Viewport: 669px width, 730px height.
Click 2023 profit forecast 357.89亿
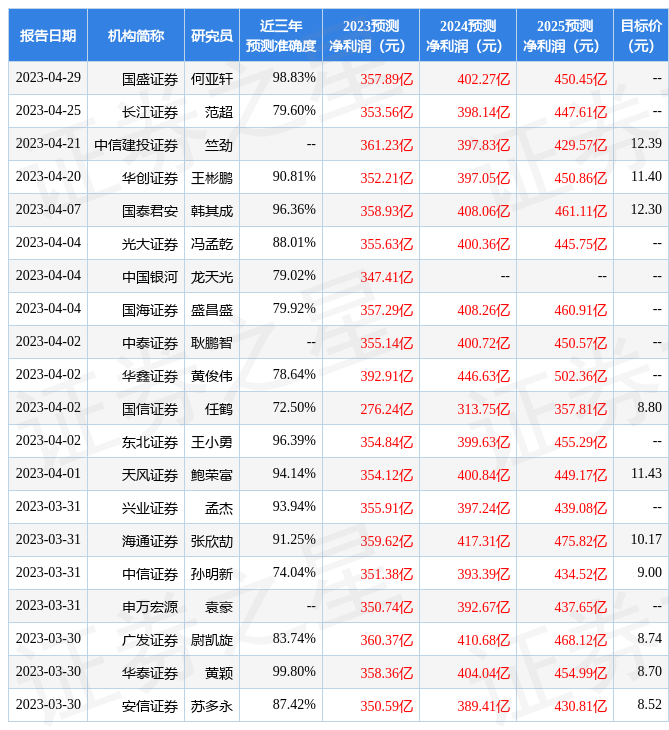pos(386,79)
